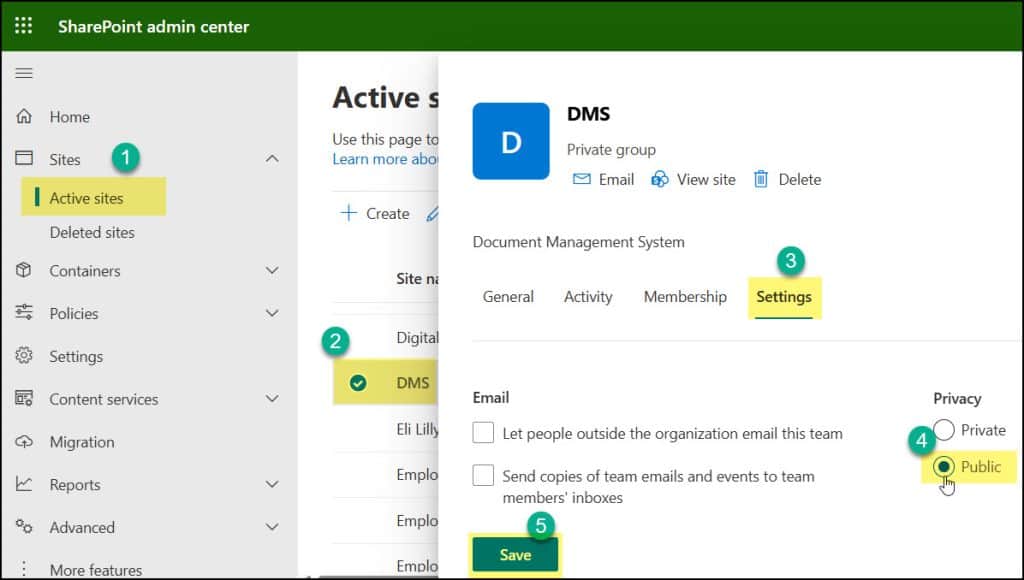
Task: Expand the Content services chevron
Action: pyautogui.click(x=272, y=398)
